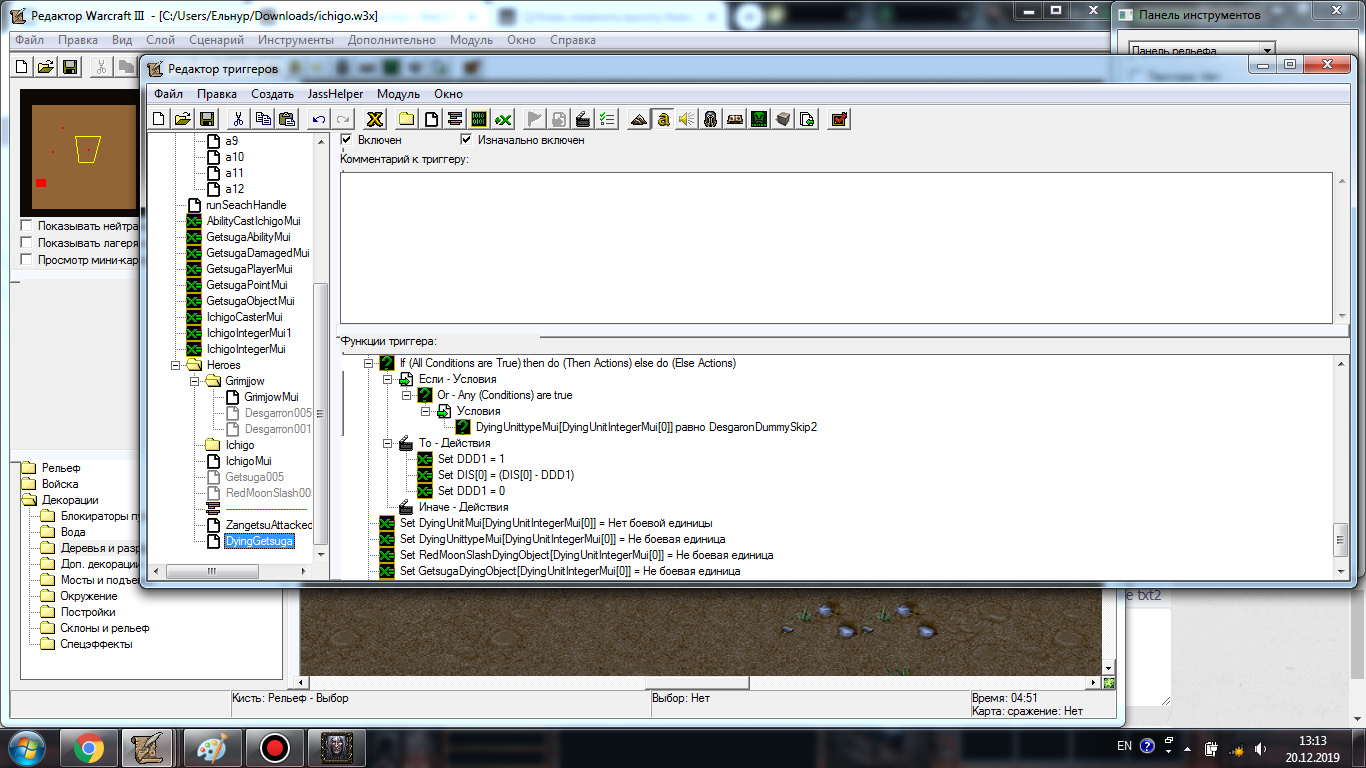Click Save icon in main Warcraft III editor toolbar
The height and width of the screenshot is (768, 1366).
point(70,67)
